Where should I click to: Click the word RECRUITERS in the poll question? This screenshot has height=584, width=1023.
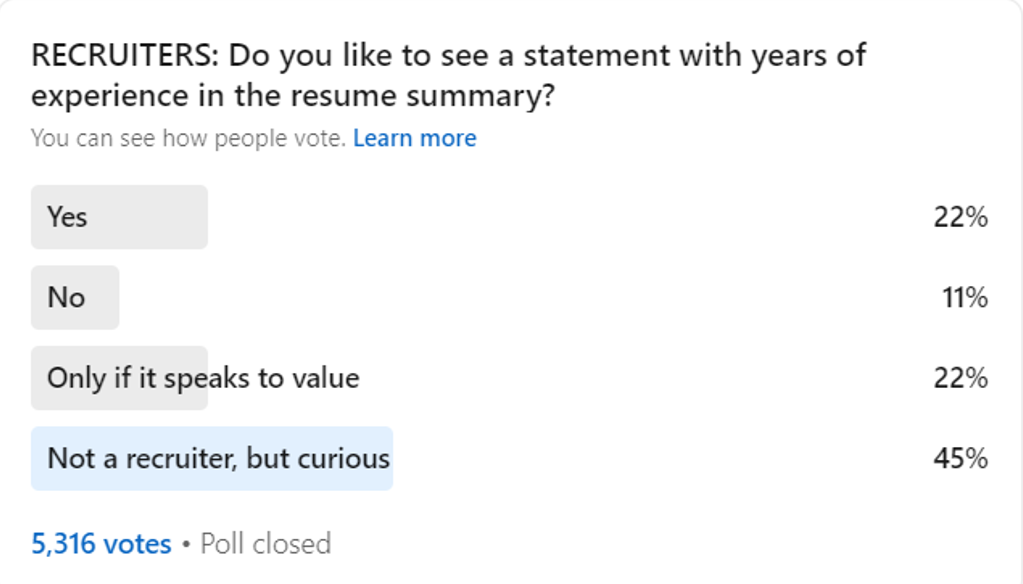coord(125,55)
